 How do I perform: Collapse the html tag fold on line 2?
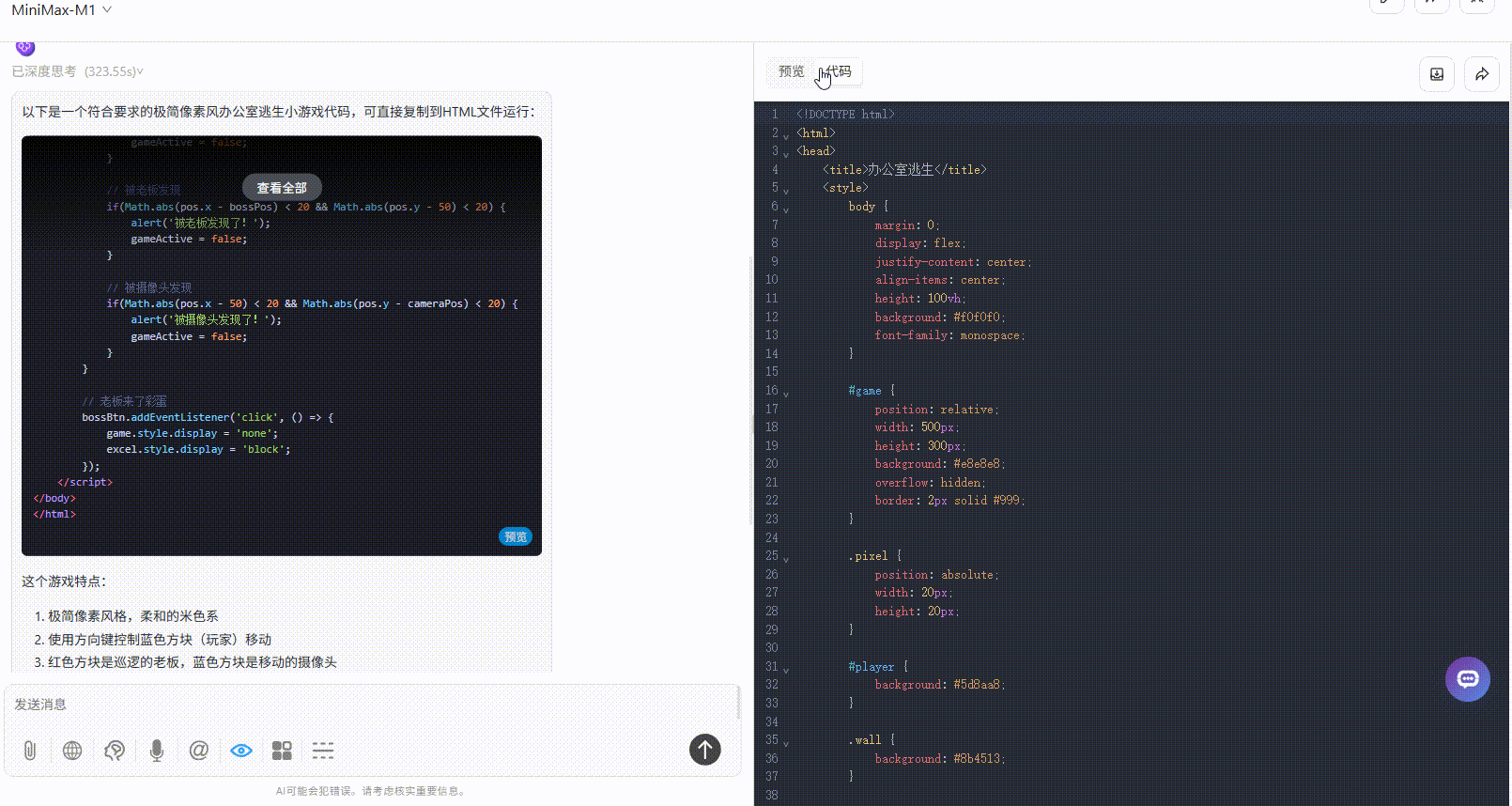[786, 135]
